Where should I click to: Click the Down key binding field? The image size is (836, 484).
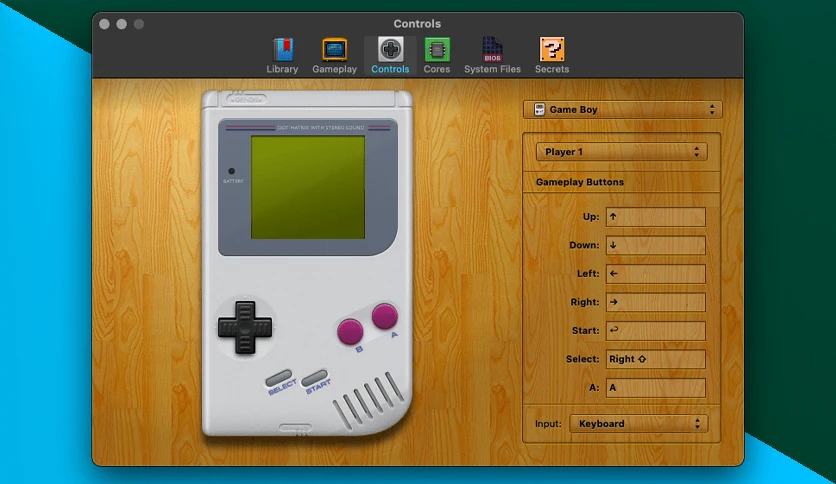tap(656, 245)
